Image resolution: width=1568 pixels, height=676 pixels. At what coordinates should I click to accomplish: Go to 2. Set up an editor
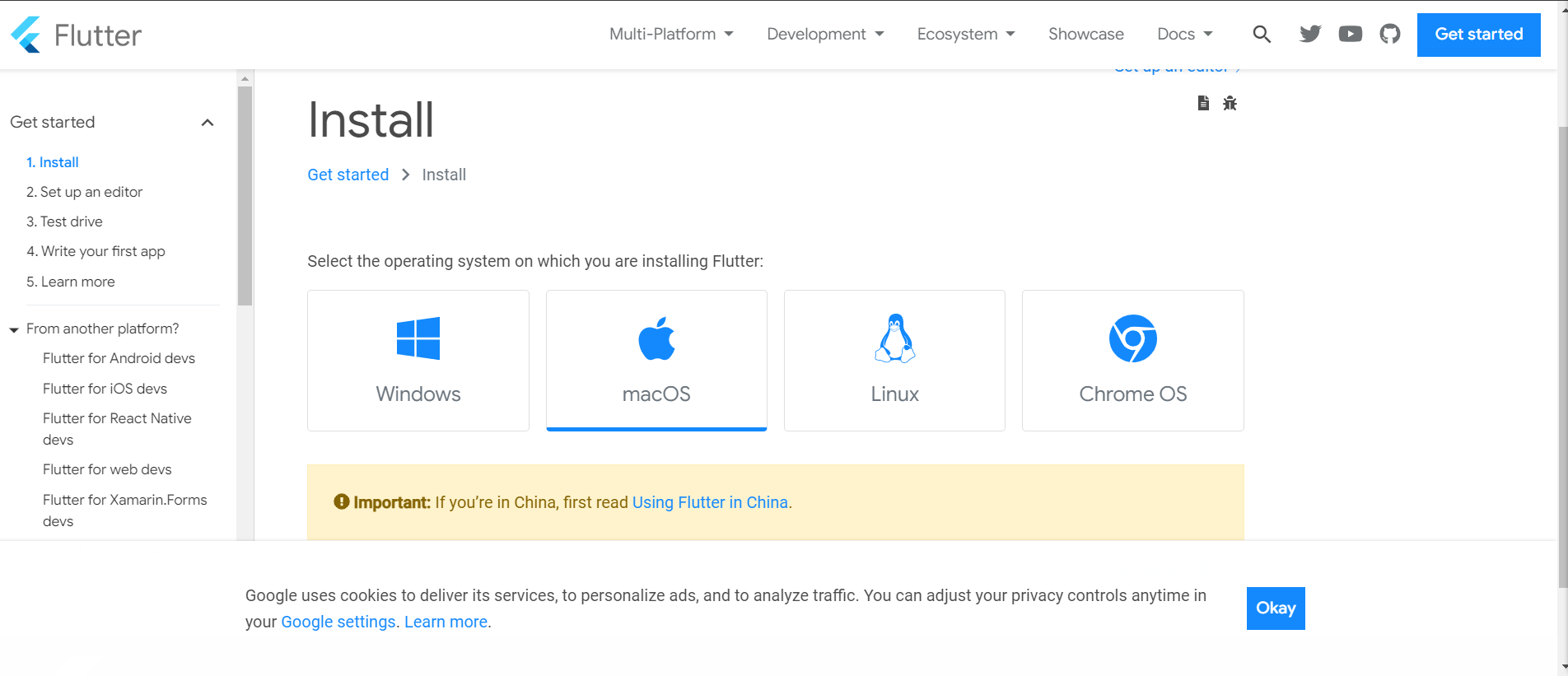click(x=84, y=192)
